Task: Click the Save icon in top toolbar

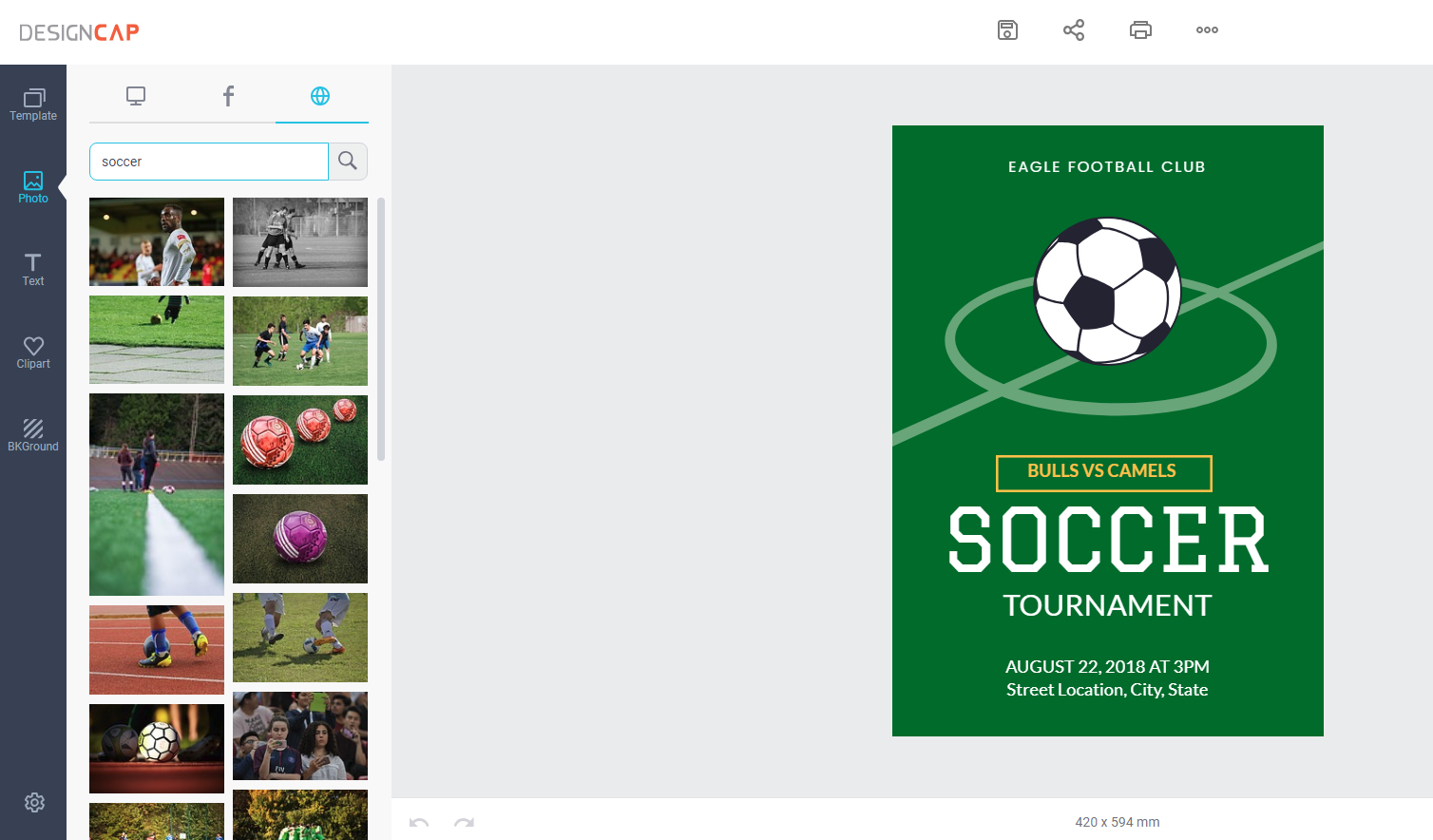Action: 1007,30
